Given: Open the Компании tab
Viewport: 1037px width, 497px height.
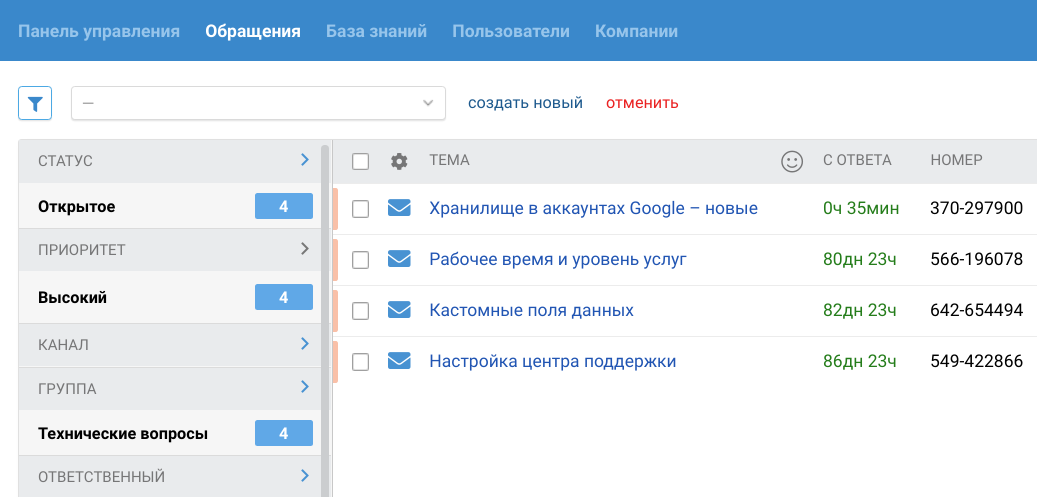Looking at the screenshot, I should point(636,31).
